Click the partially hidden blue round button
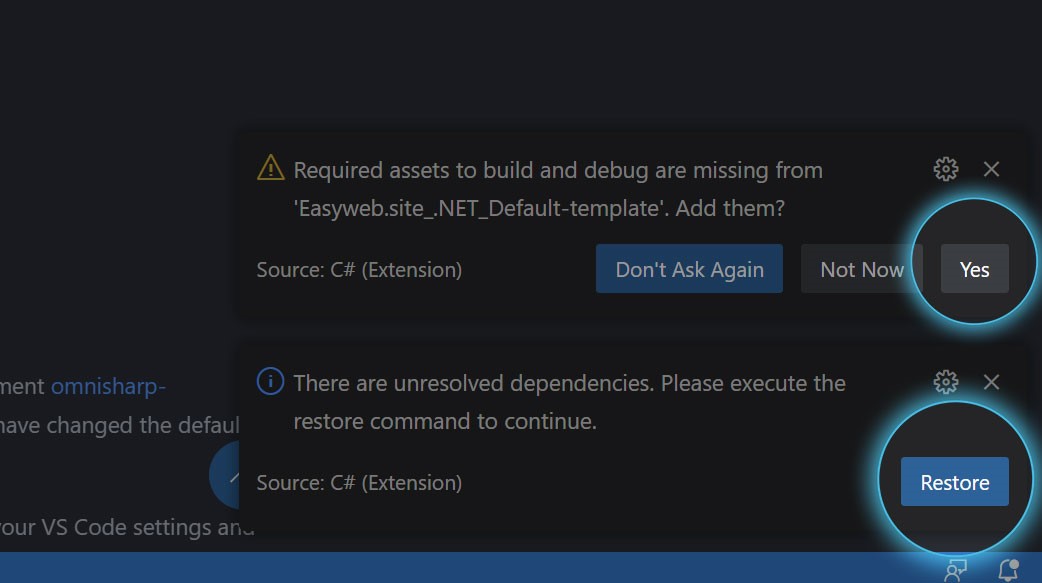 [224, 475]
